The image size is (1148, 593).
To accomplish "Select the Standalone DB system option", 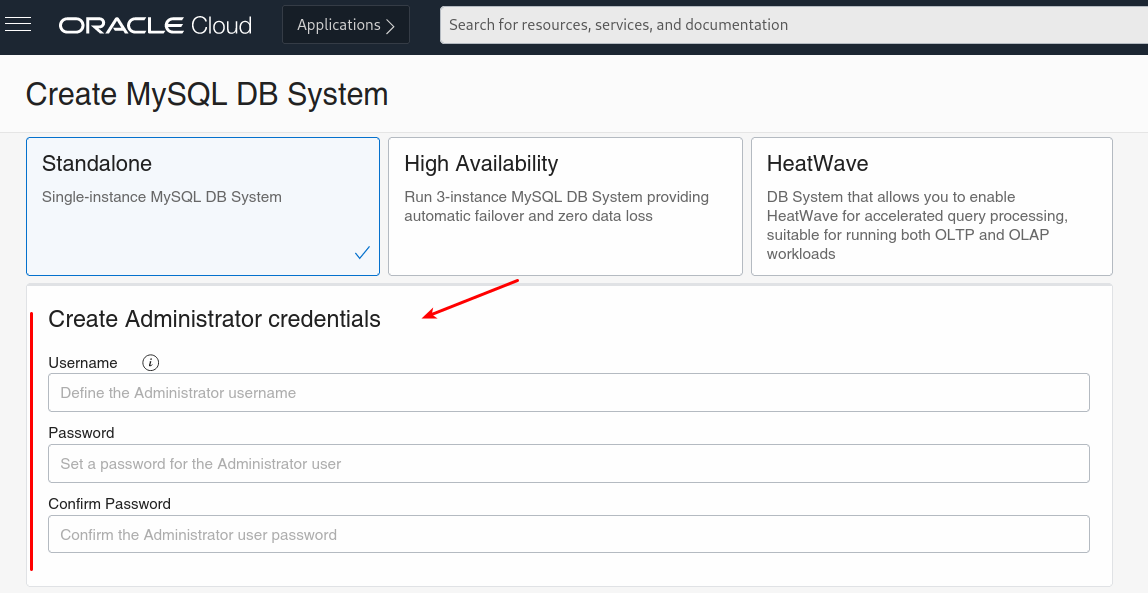I will [202, 205].
